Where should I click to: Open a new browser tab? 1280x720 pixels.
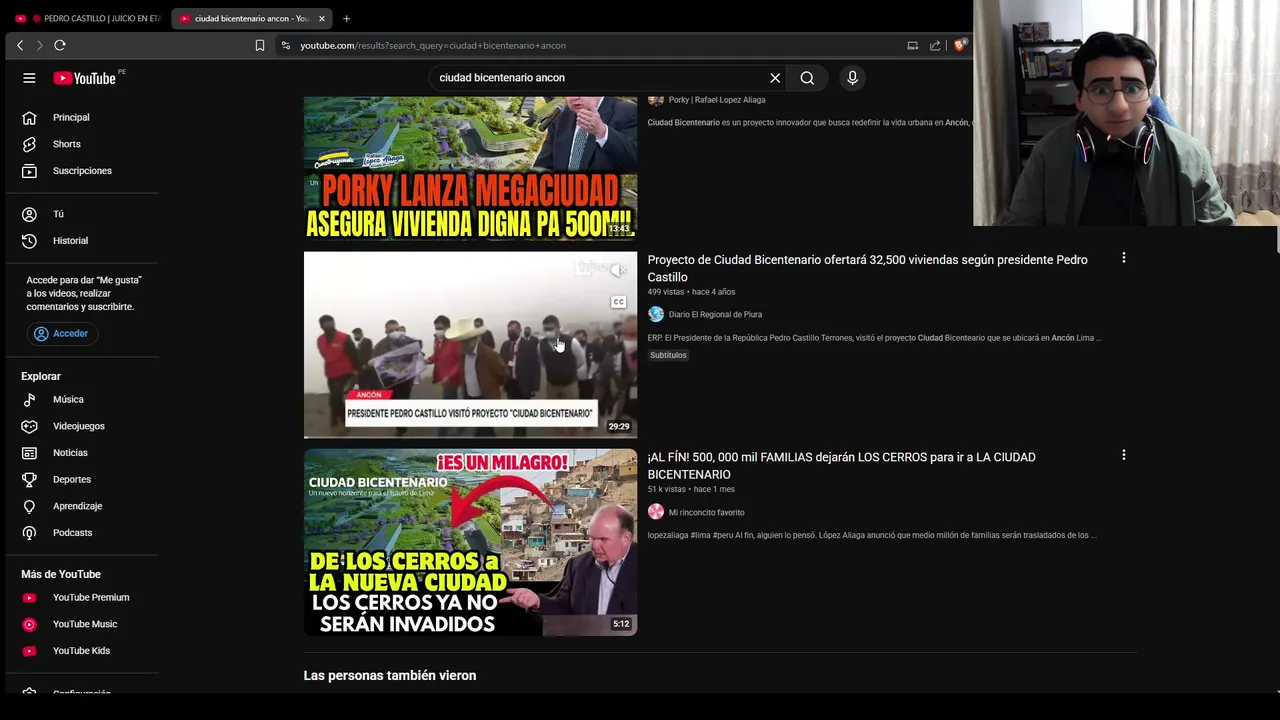click(x=346, y=18)
